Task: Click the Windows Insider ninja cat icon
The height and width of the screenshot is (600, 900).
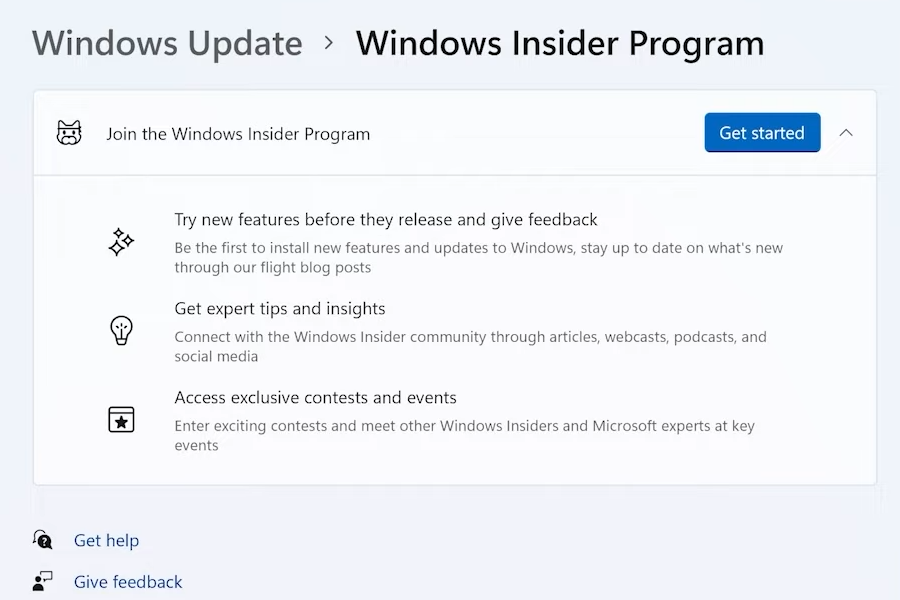Action: pyautogui.click(x=69, y=132)
